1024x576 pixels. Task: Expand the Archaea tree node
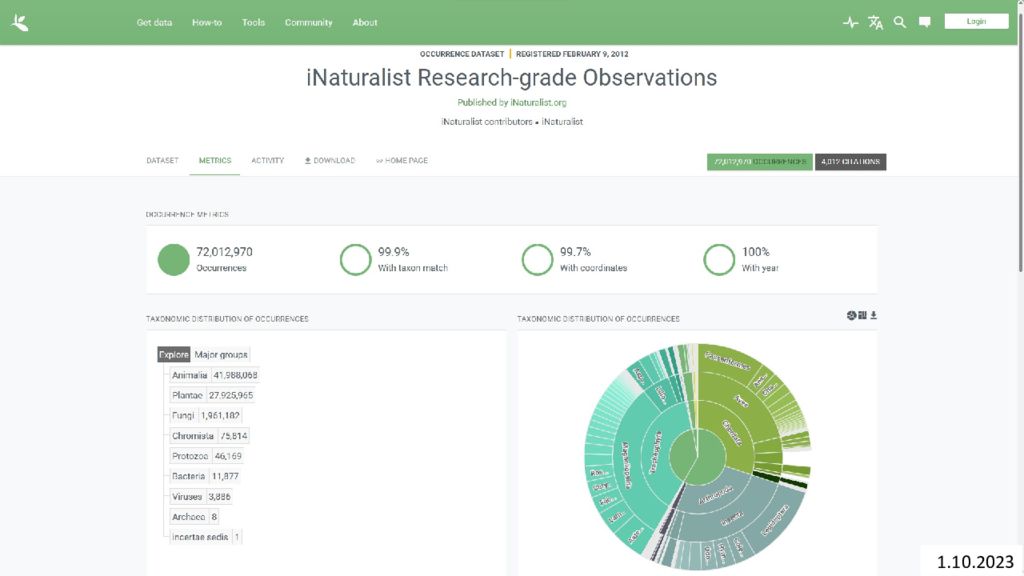[188, 517]
